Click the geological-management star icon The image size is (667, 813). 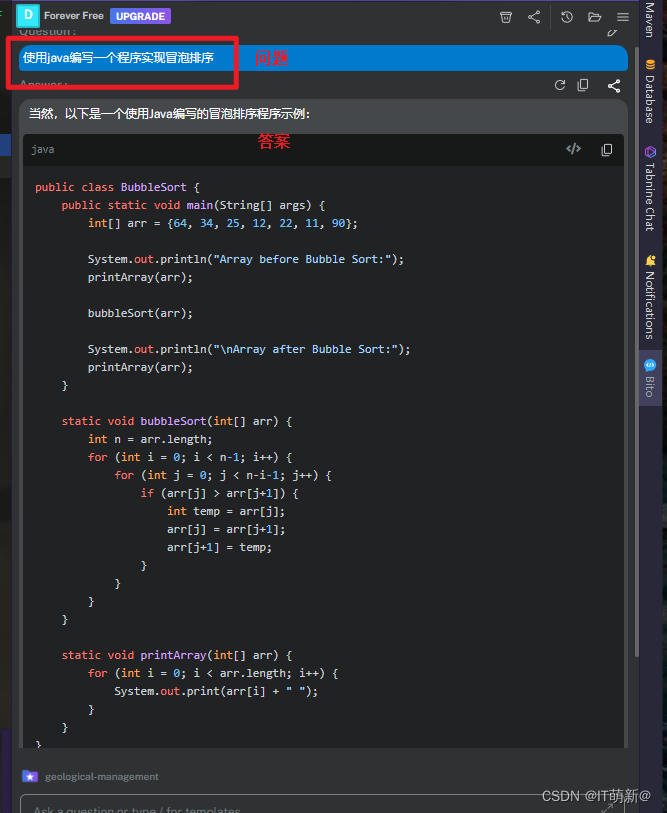pyautogui.click(x=30, y=776)
